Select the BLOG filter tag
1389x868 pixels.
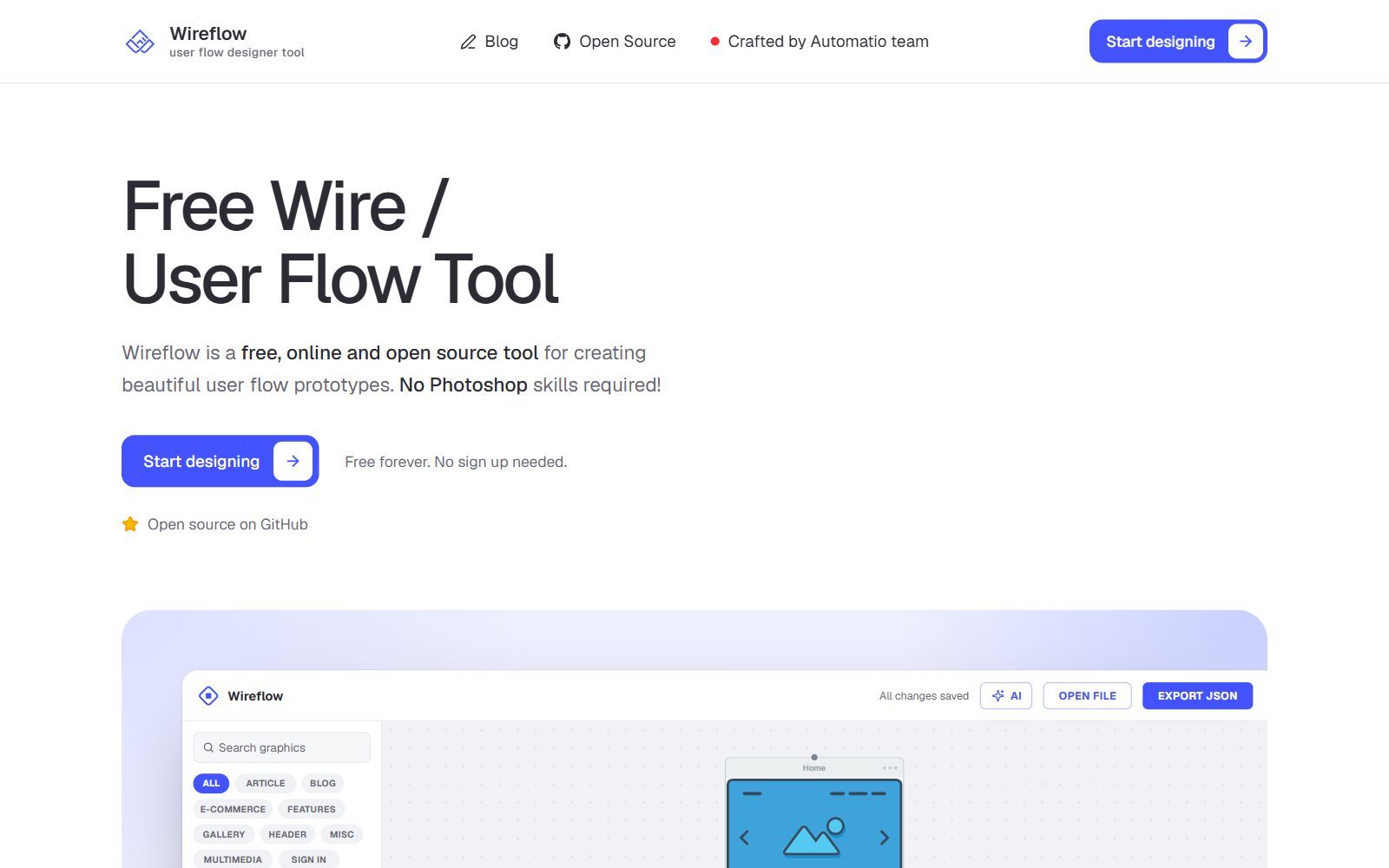[x=323, y=783]
